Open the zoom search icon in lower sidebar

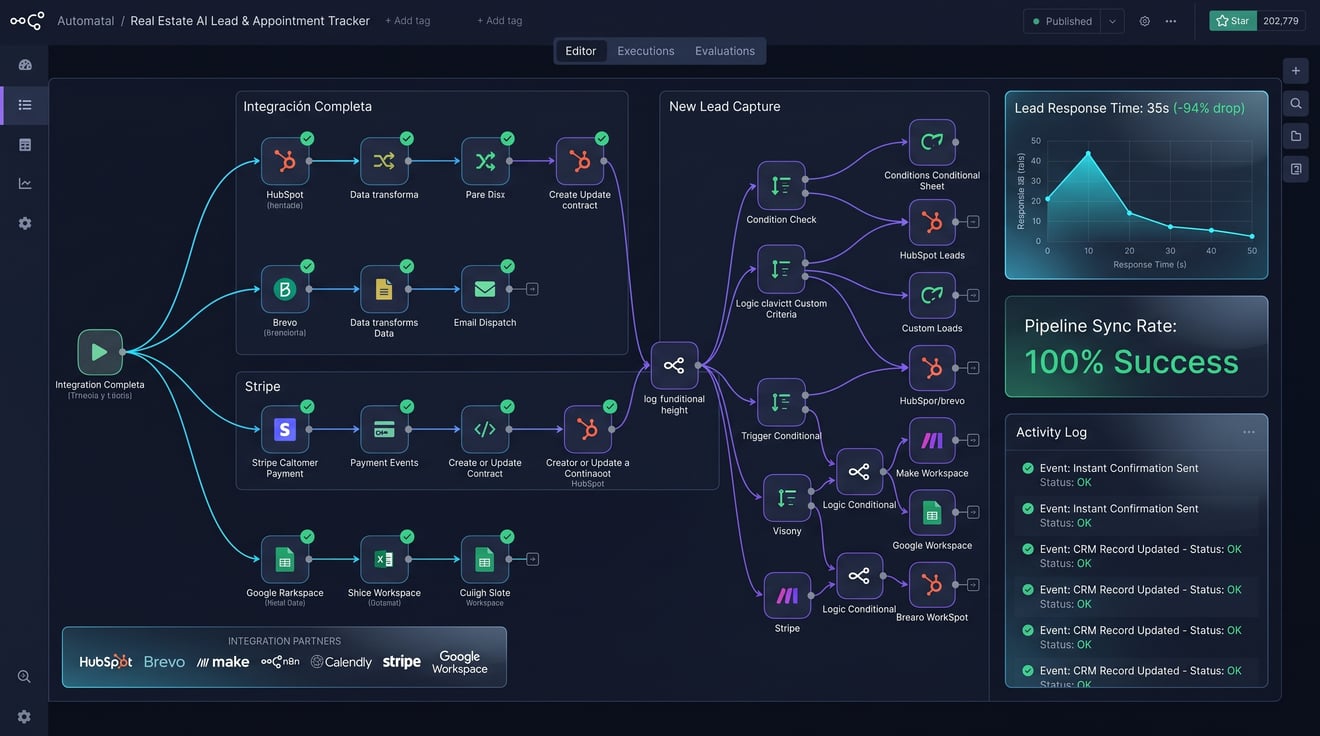(24, 677)
